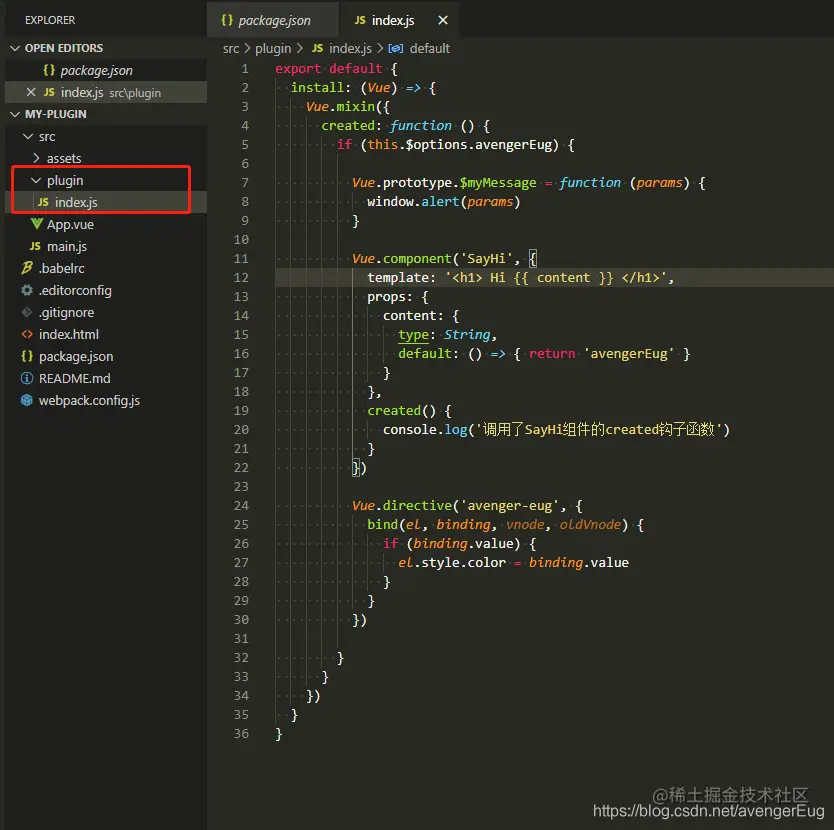Click the default symbol breadcrumb
The width and height of the screenshot is (834, 830).
pyautogui.click(x=430, y=49)
